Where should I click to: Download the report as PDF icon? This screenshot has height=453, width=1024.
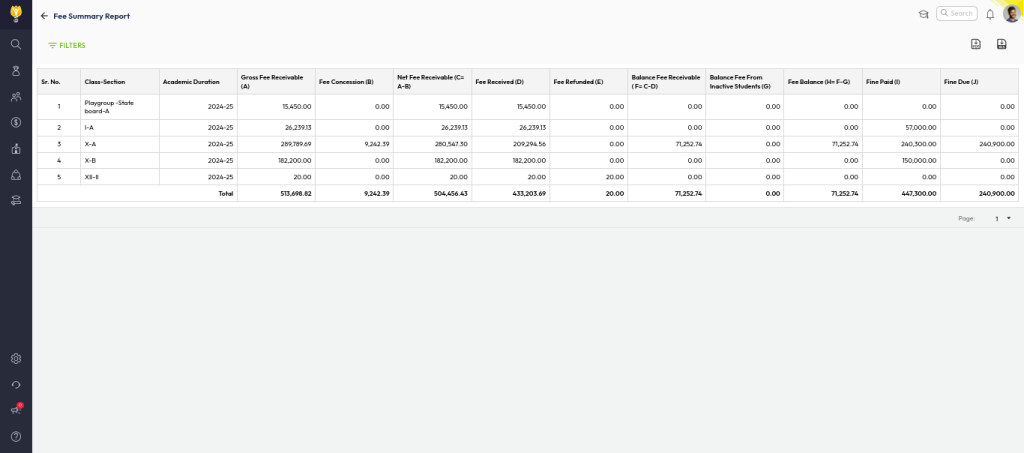click(976, 44)
